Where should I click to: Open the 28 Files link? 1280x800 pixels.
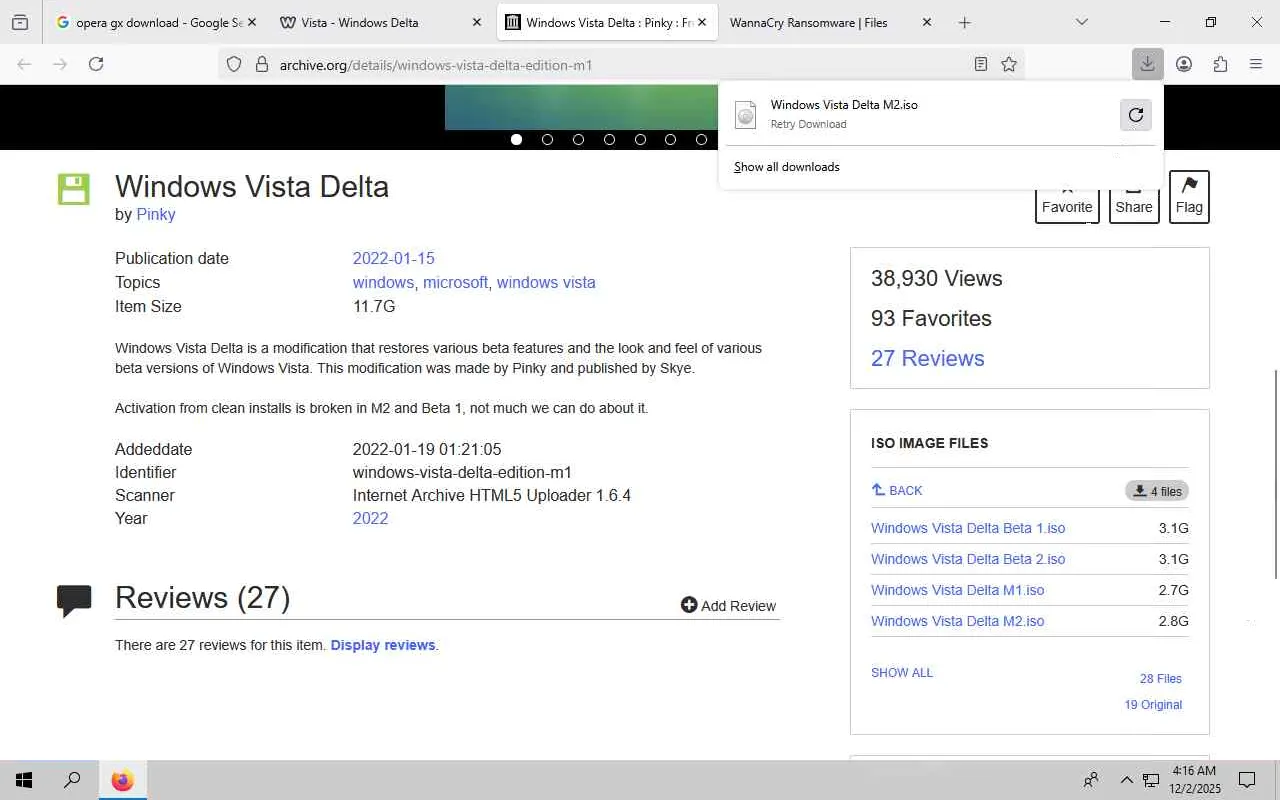click(1161, 679)
